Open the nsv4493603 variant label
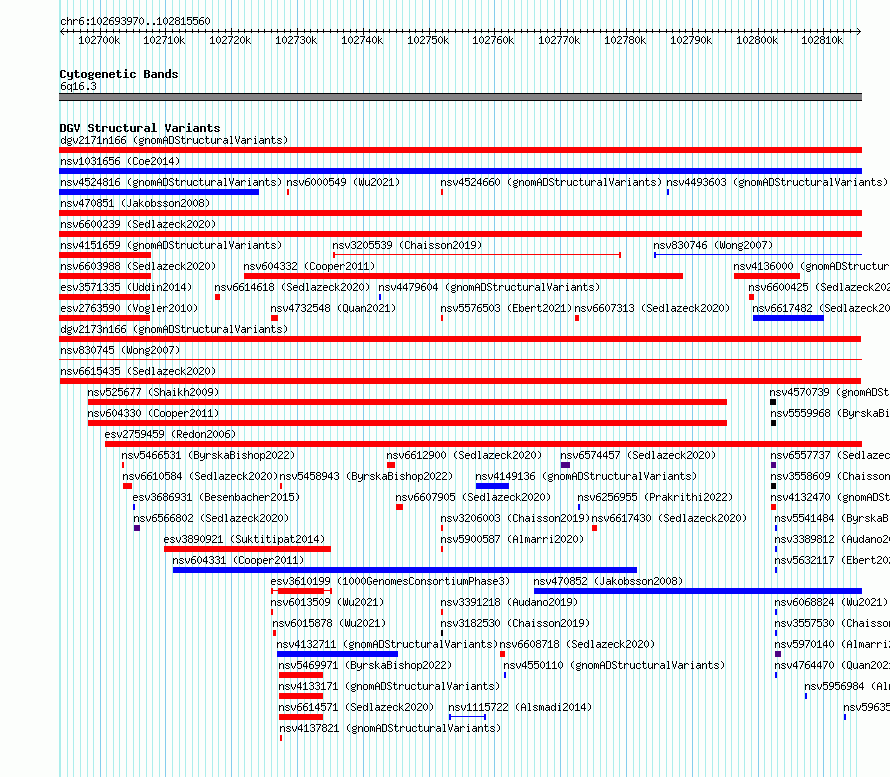Screen dimensions: 890x777 [776, 182]
